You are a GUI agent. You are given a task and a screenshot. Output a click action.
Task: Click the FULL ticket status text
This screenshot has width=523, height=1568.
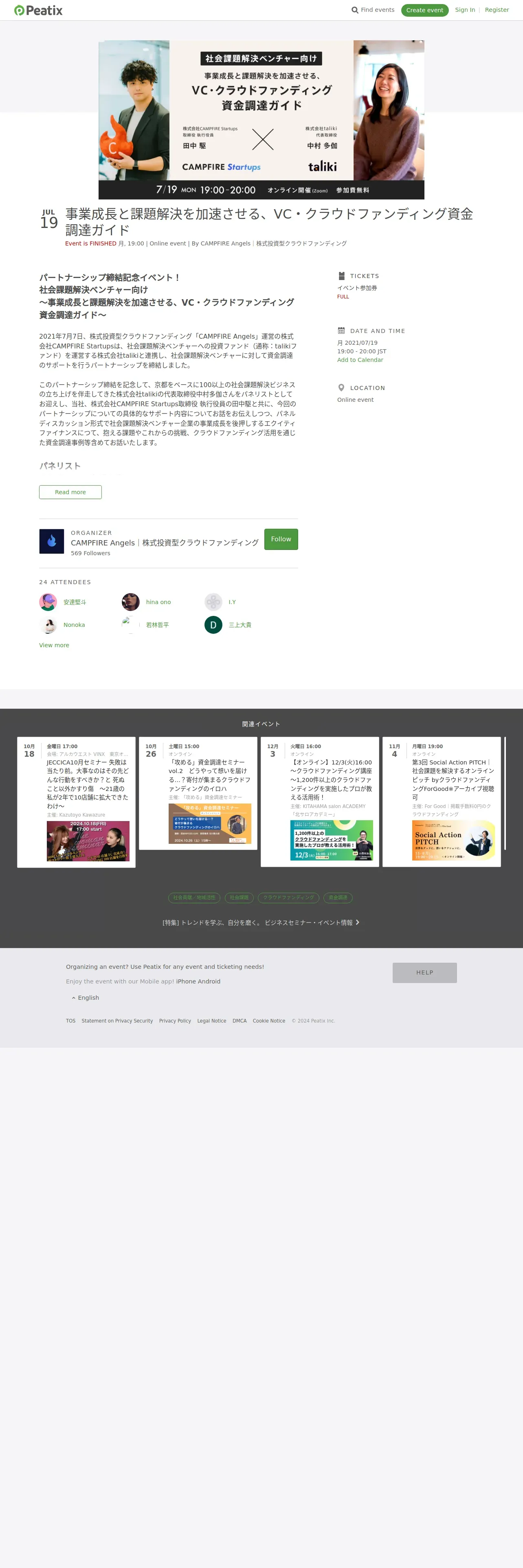pos(343,297)
